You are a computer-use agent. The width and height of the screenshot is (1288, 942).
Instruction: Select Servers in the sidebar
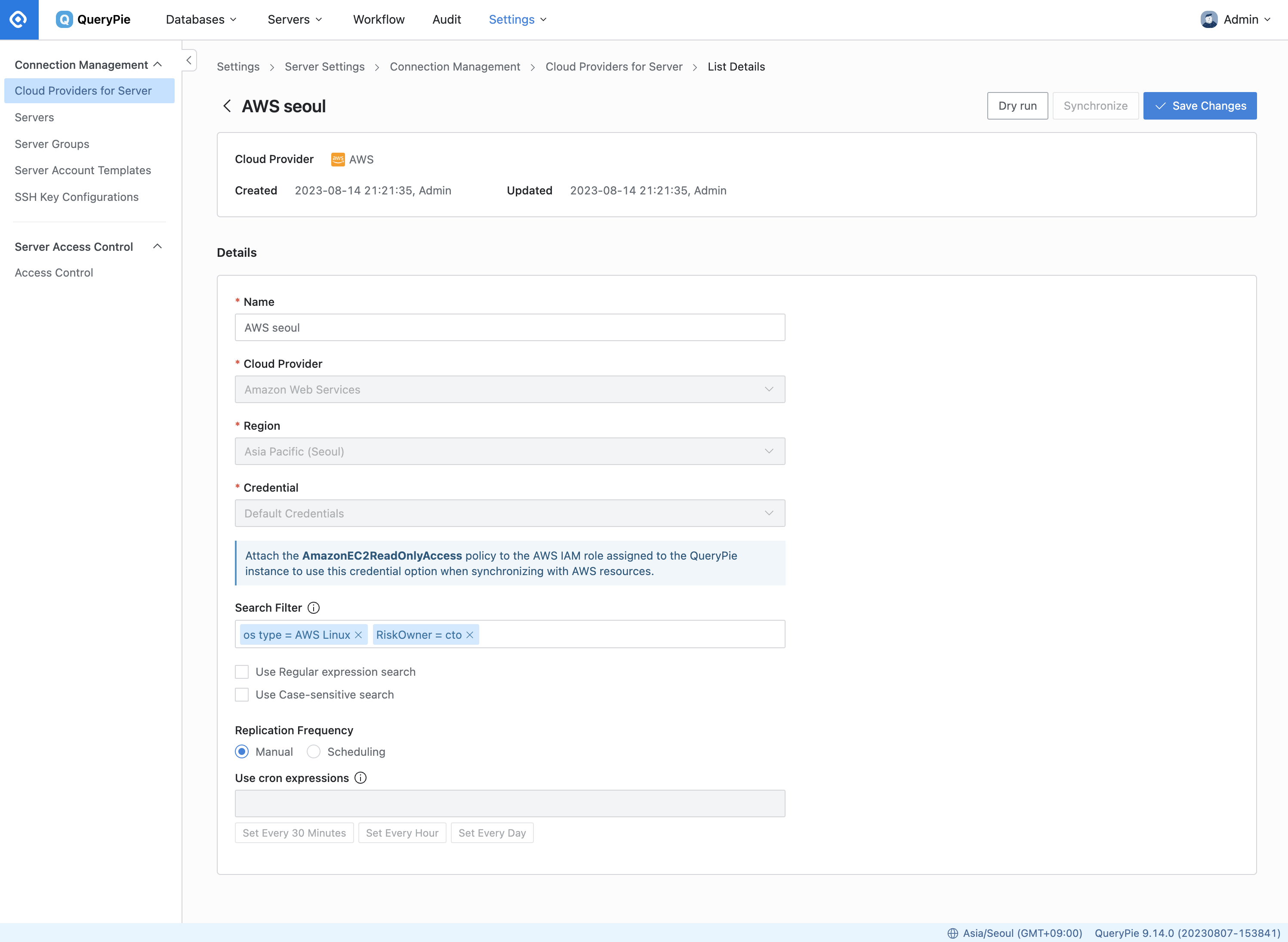[x=34, y=117]
